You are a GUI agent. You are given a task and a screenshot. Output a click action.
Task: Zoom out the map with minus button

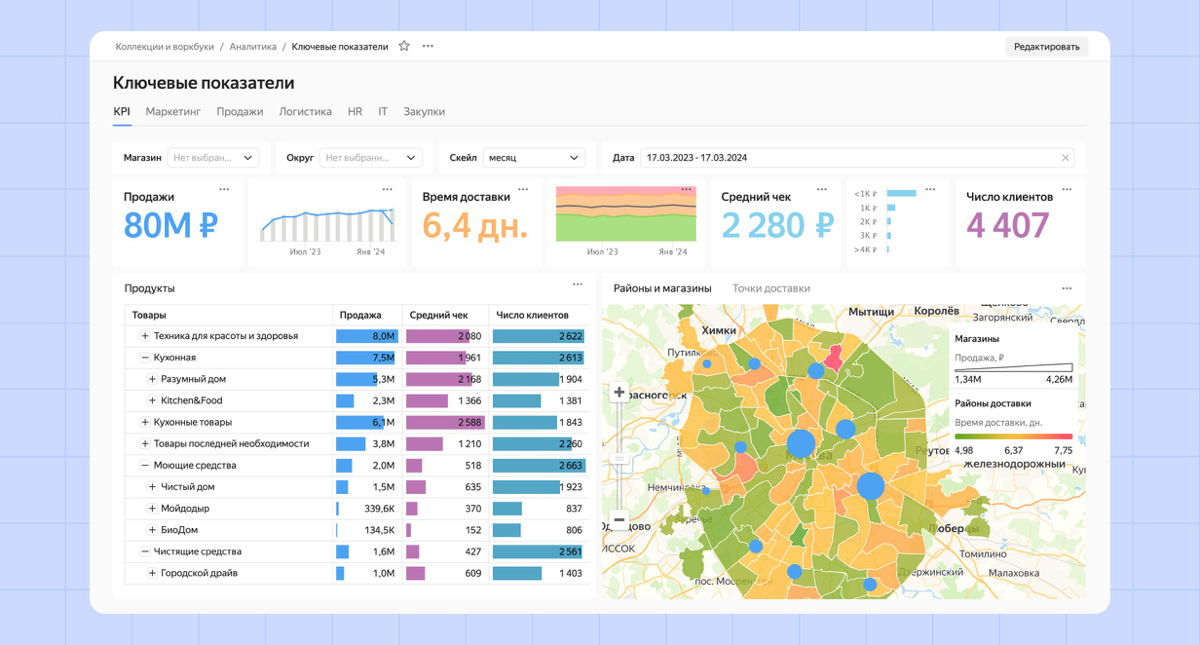click(619, 520)
